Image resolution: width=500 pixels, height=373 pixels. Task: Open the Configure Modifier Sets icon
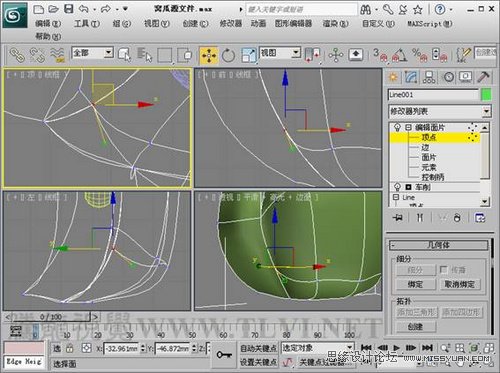point(480,218)
